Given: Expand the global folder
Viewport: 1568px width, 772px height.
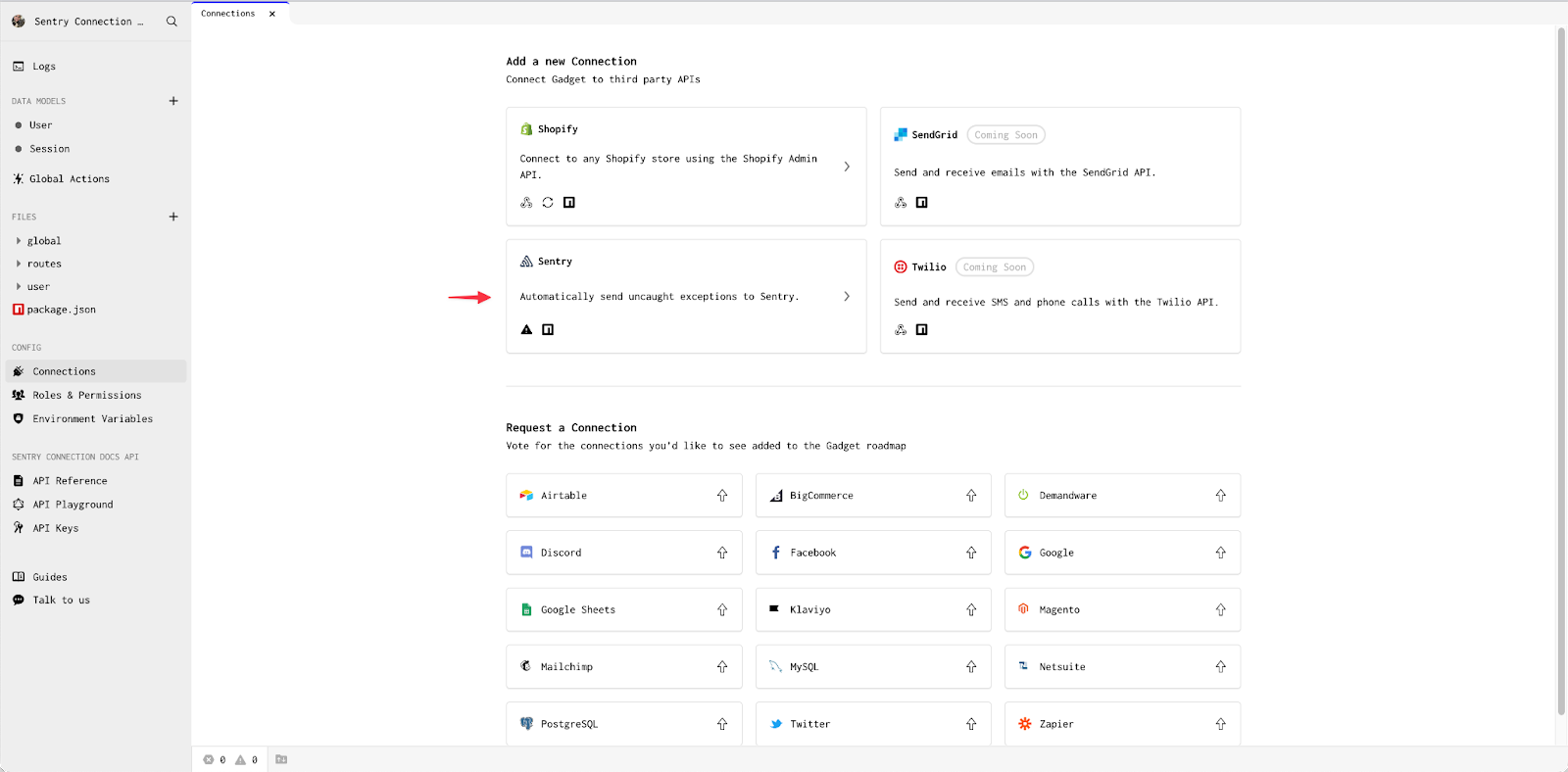Looking at the screenshot, I should tap(19, 241).
